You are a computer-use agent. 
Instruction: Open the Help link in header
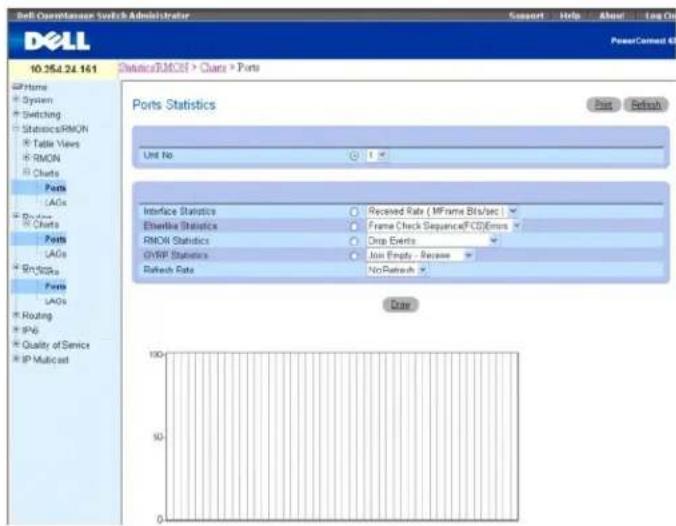(x=570, y=16)
